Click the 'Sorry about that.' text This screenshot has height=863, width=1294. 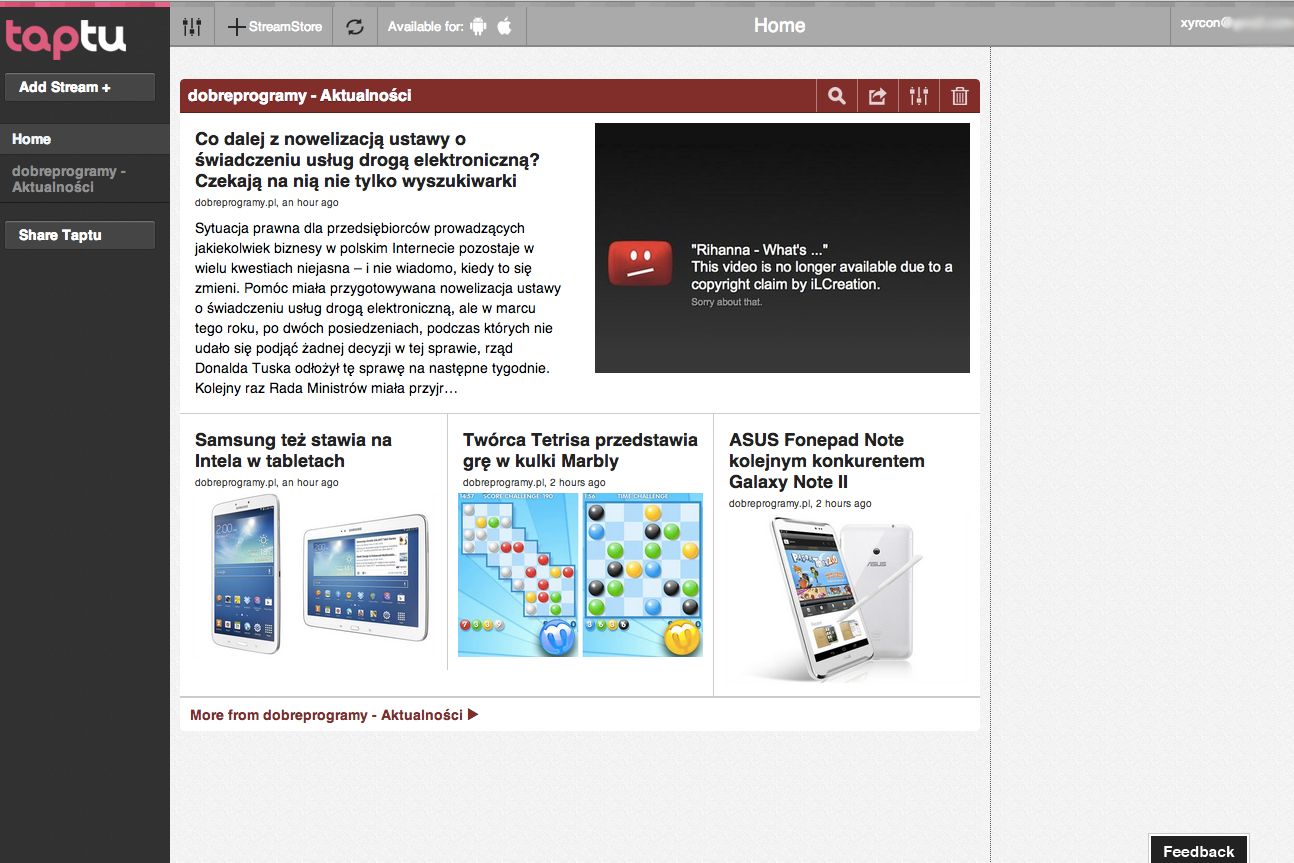726,302
